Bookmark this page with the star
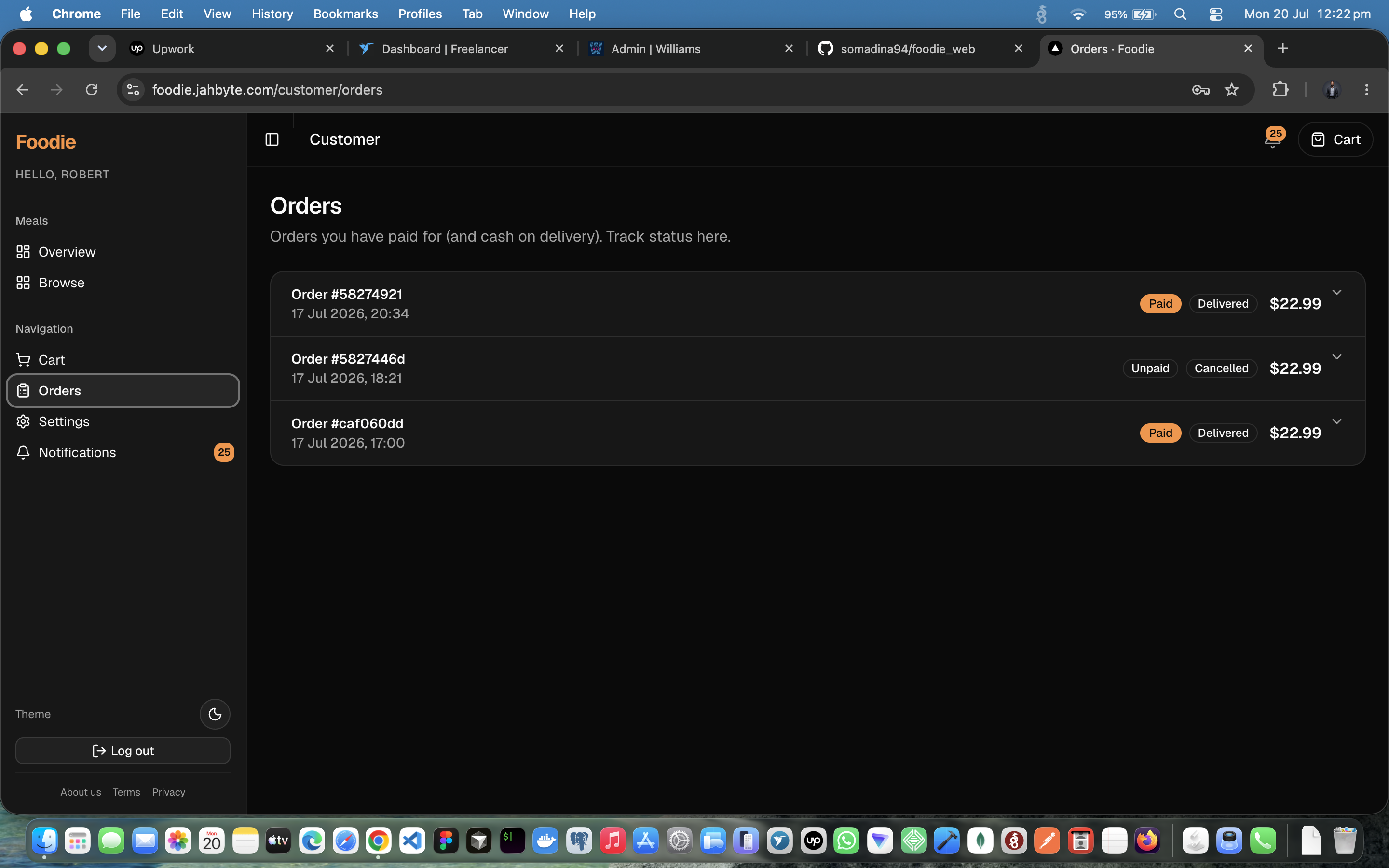 1232,90
